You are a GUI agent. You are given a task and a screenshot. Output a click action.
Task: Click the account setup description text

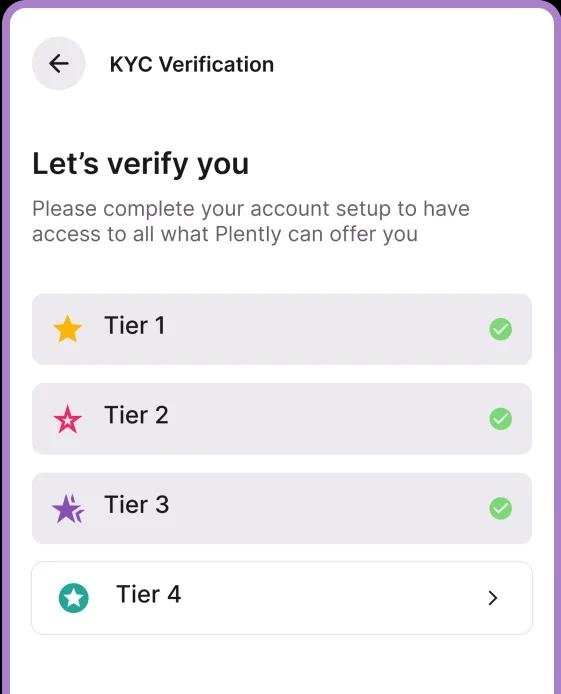click(x=251, y=221)
